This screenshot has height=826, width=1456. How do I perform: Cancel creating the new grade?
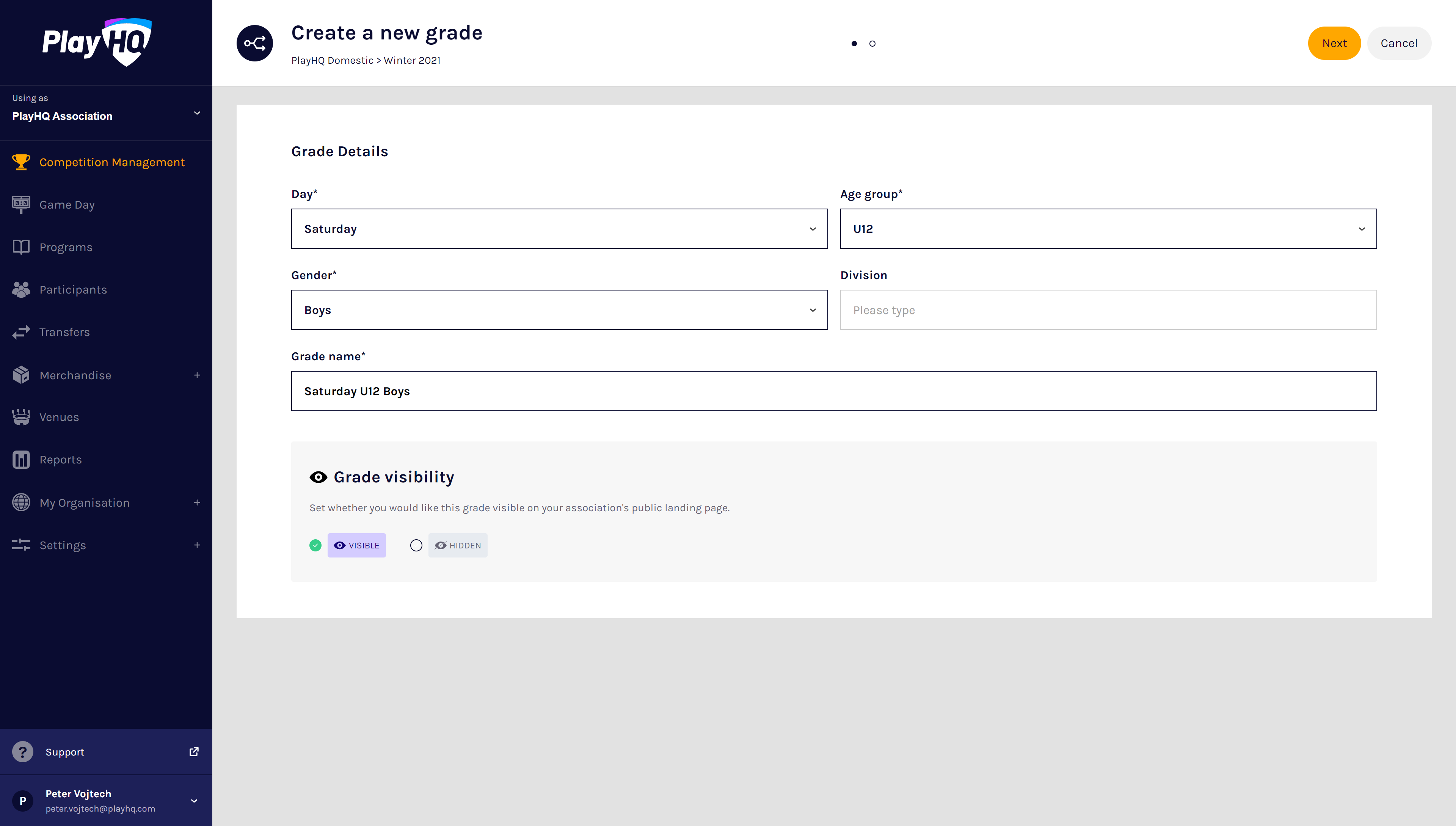(x=1399, y=42)
